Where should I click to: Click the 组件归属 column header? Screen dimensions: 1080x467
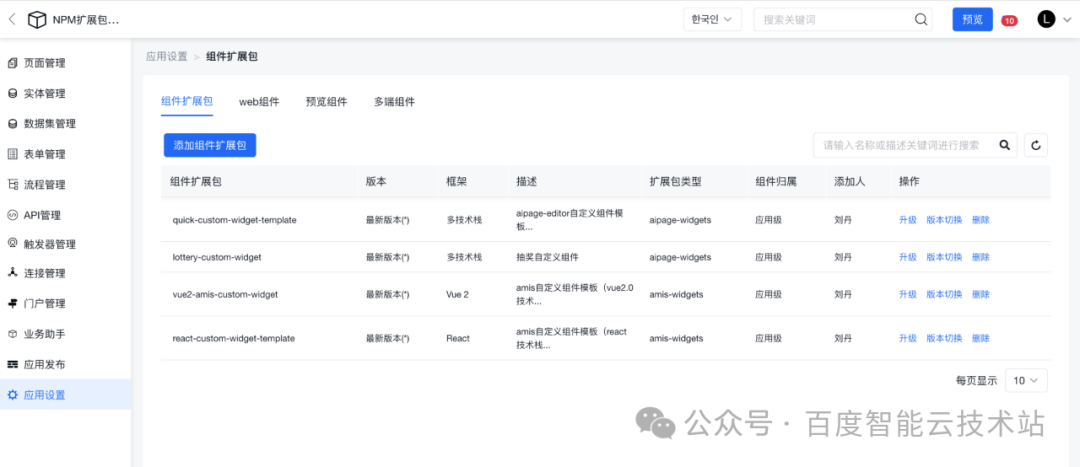(776, 181)
